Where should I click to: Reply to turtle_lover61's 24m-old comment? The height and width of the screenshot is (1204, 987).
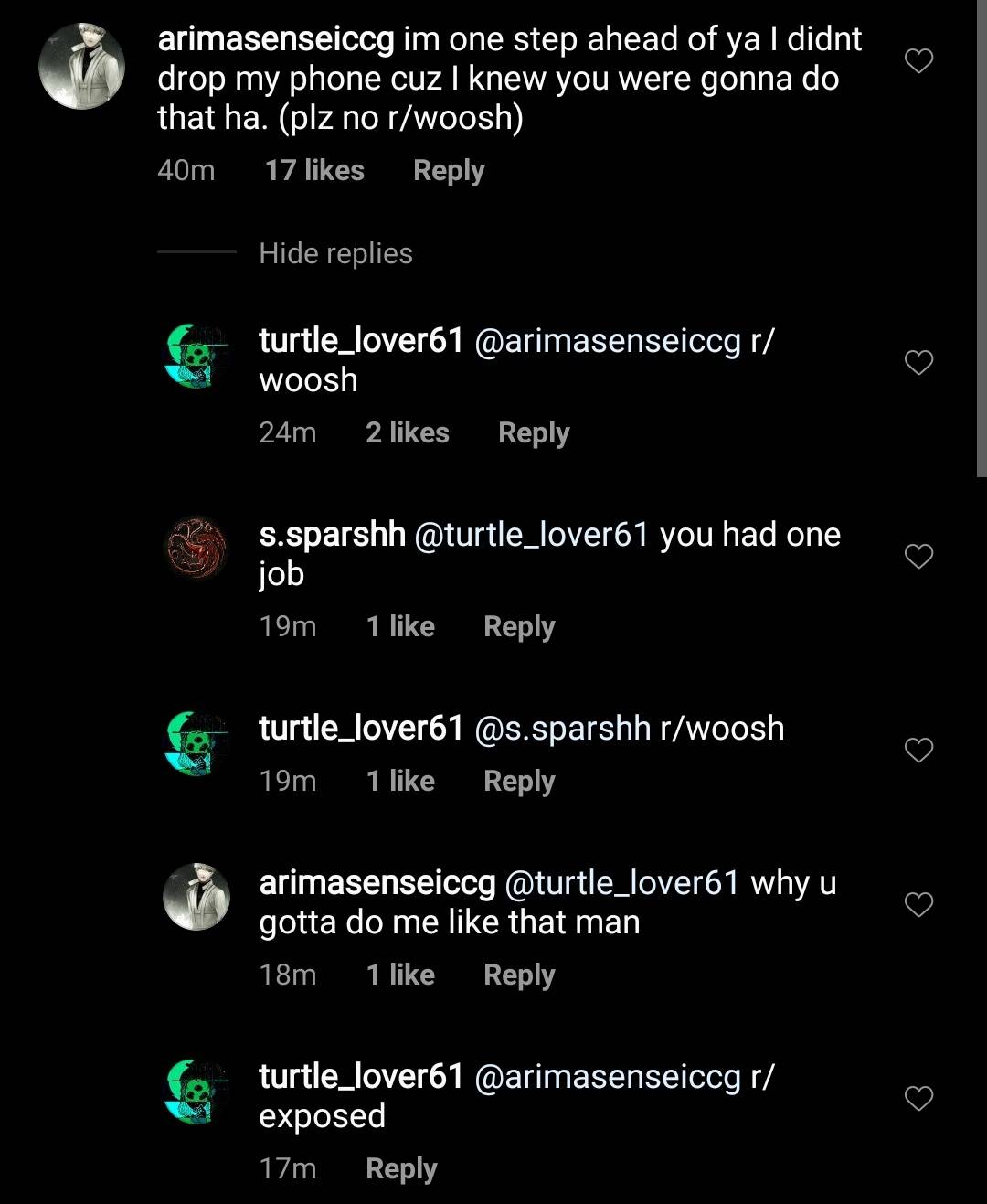534,432
